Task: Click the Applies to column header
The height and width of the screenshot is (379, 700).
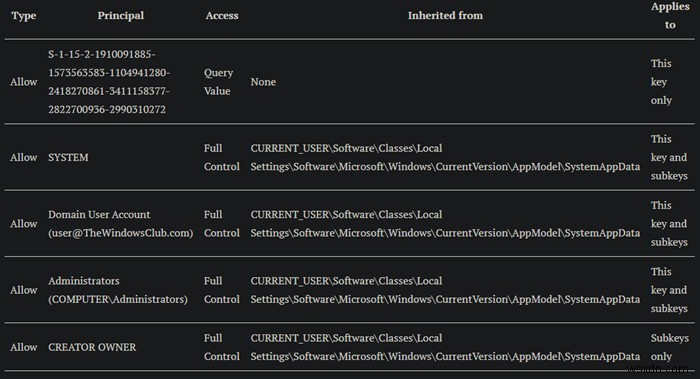Action: pos(670,16)
